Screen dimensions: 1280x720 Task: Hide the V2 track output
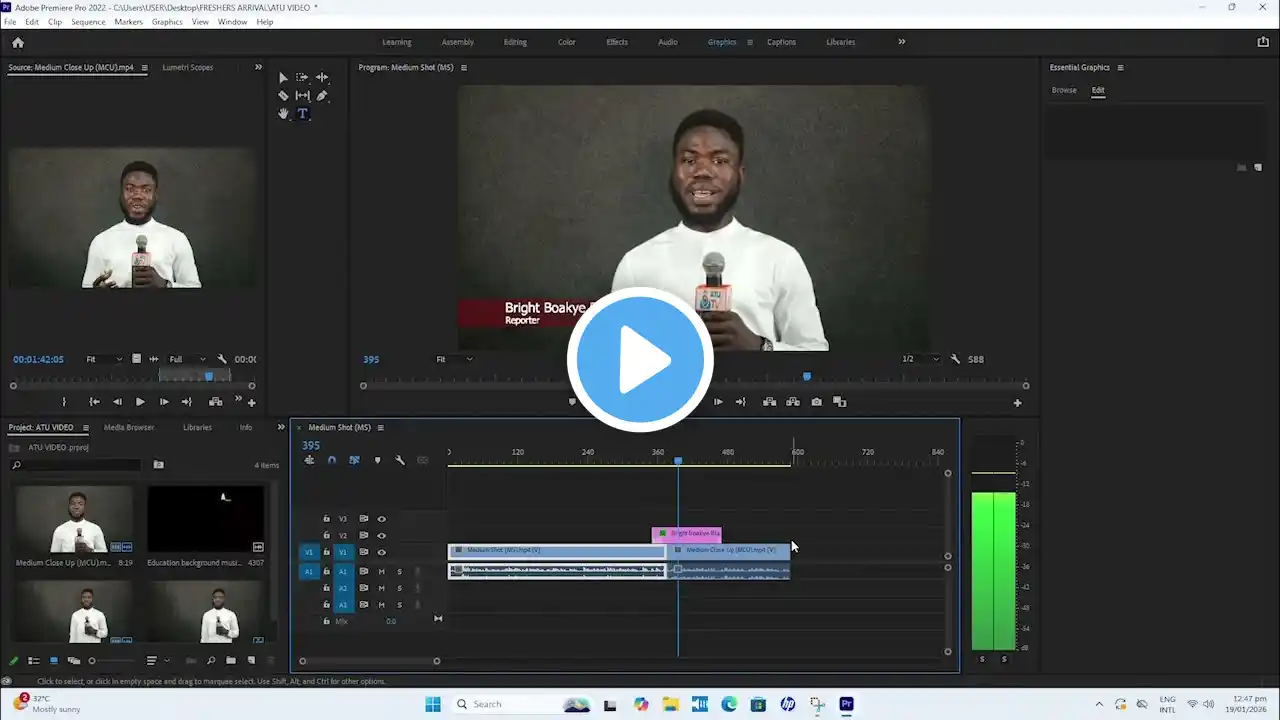tap(381, 535)
